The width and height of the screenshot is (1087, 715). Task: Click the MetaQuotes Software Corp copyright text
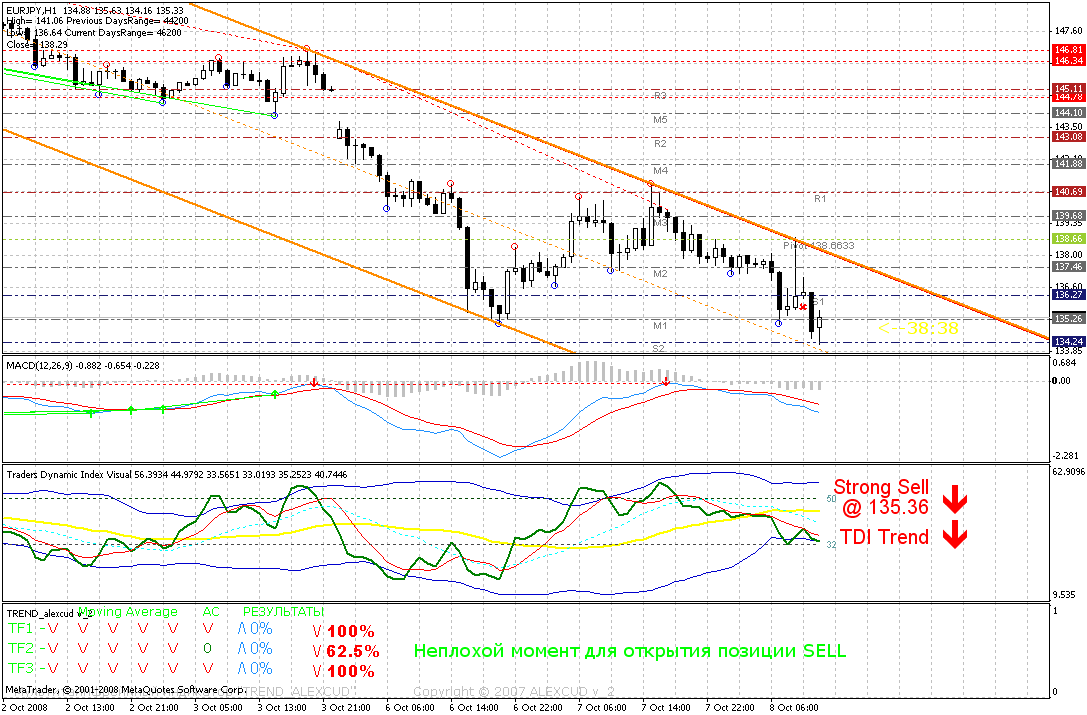tap(125, 690)
